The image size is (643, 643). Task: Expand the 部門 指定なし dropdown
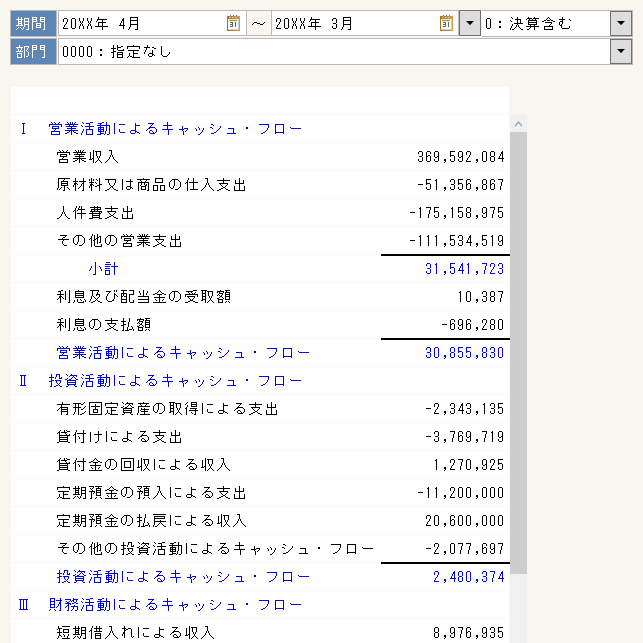tap(621, 52)
